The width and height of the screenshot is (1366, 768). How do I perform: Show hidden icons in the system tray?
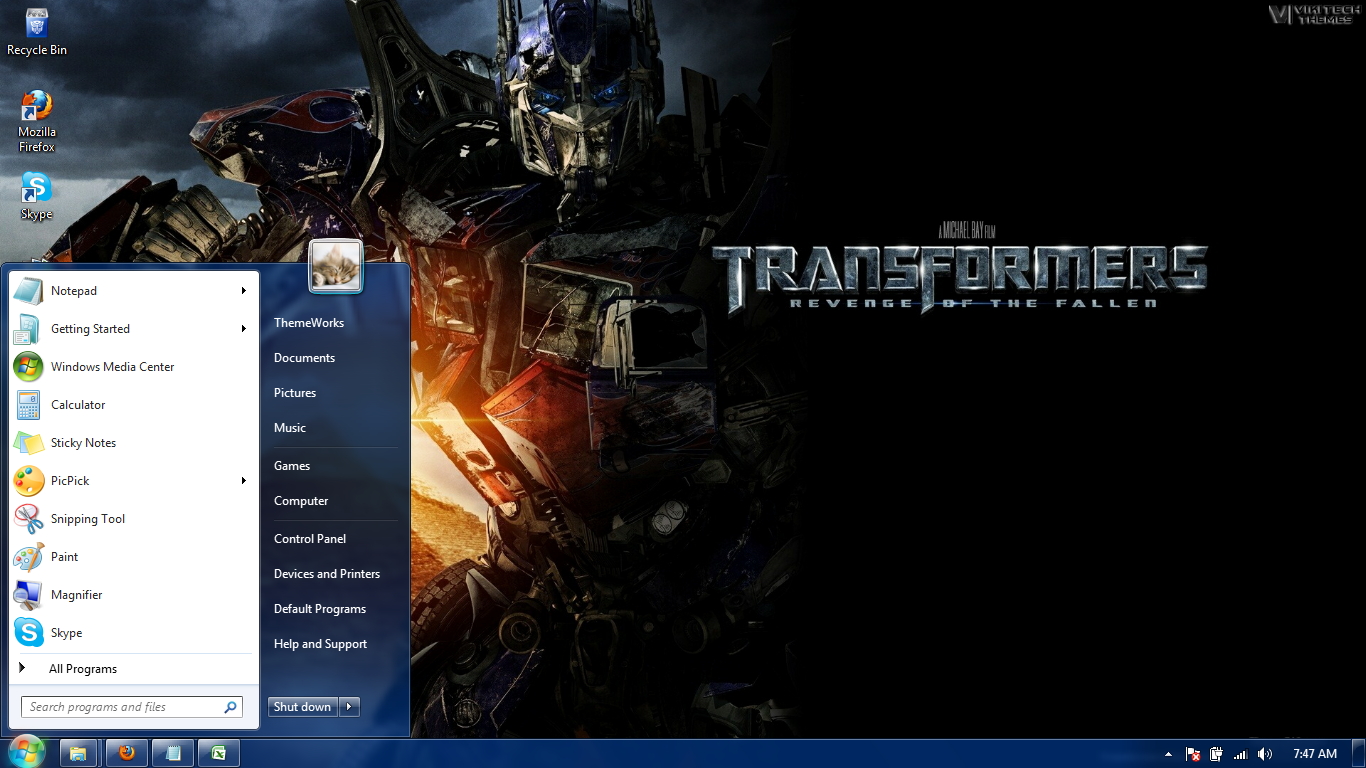click(1167, 753)
